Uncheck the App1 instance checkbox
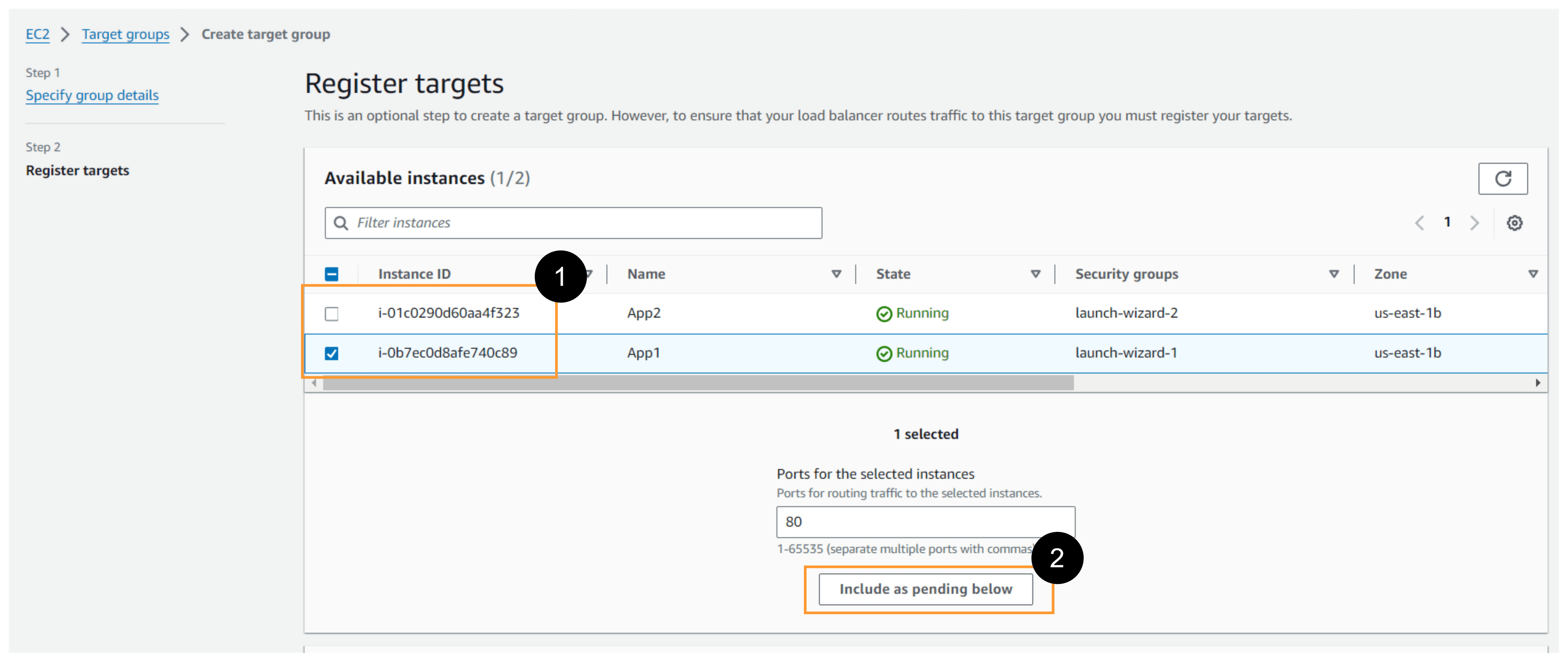Screen dimensions: 1568x662 click(332, 354)
